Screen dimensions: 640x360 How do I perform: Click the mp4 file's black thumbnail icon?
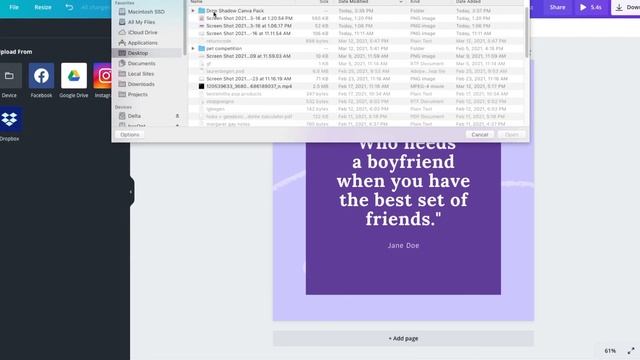(x=201, y=86)
